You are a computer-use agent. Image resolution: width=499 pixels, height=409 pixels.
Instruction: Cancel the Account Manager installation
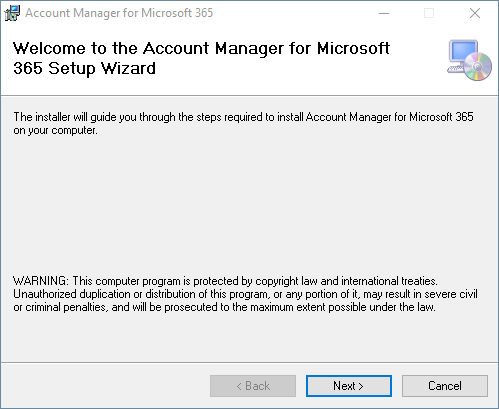point(445,386)
